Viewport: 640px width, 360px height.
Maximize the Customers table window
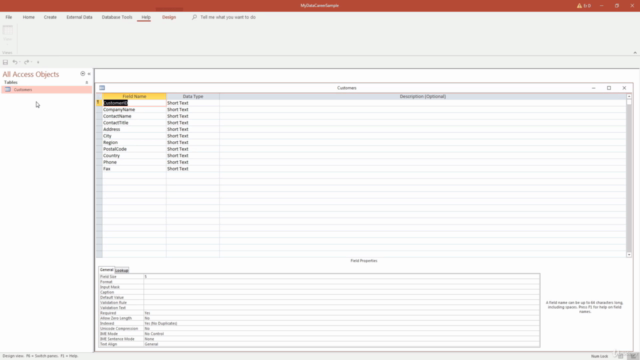(x=609, y=88)
